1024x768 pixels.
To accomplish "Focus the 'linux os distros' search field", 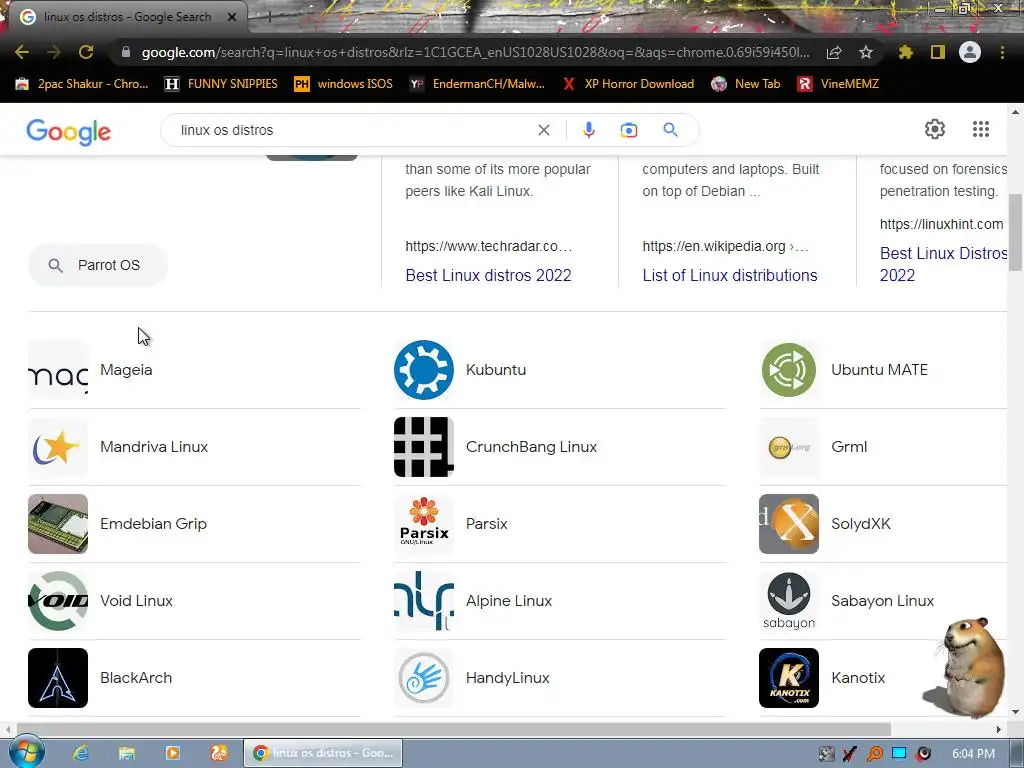I will (x=353, y=130).
